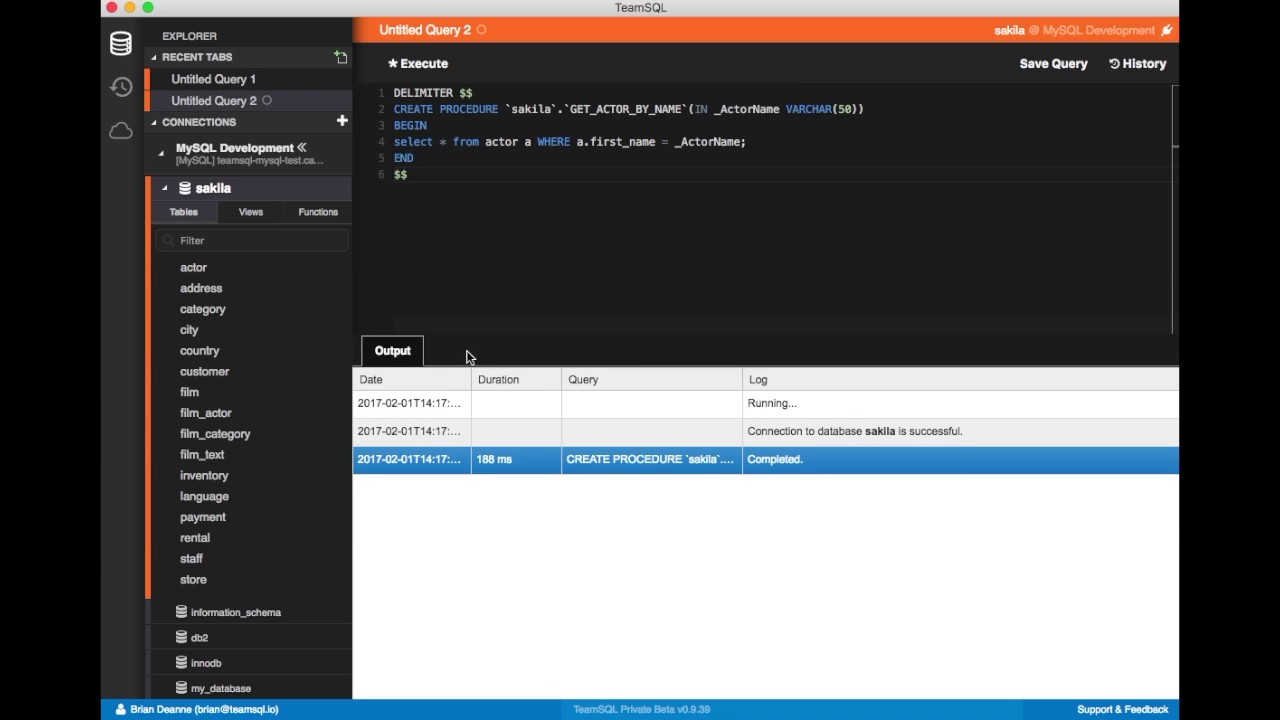The height and width of the screenshot is (720, 1280).
Task: Select the Untitled Query 2 editor tab
Action: [425, 30]
